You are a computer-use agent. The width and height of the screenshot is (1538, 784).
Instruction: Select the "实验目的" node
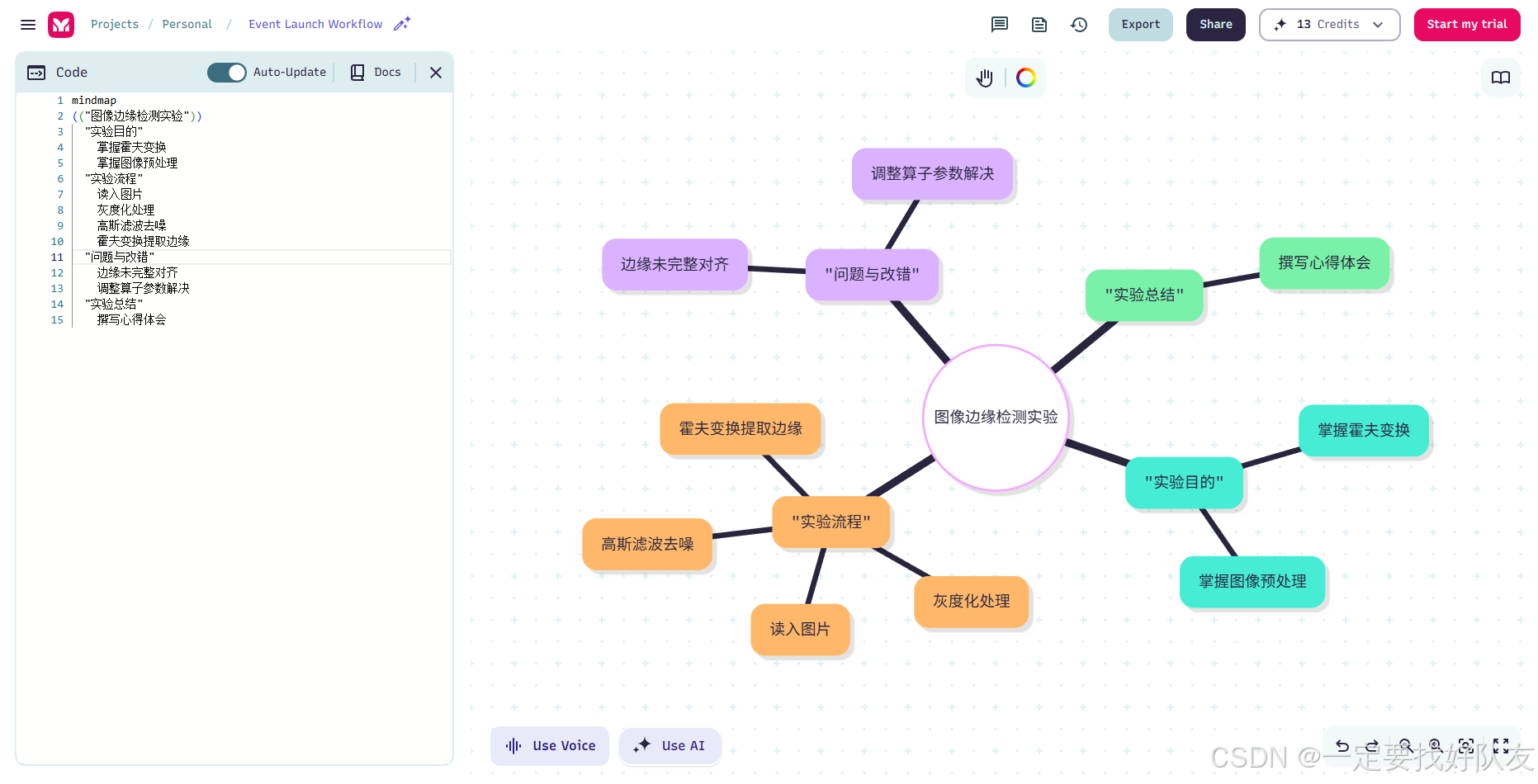click(1184, 482)
